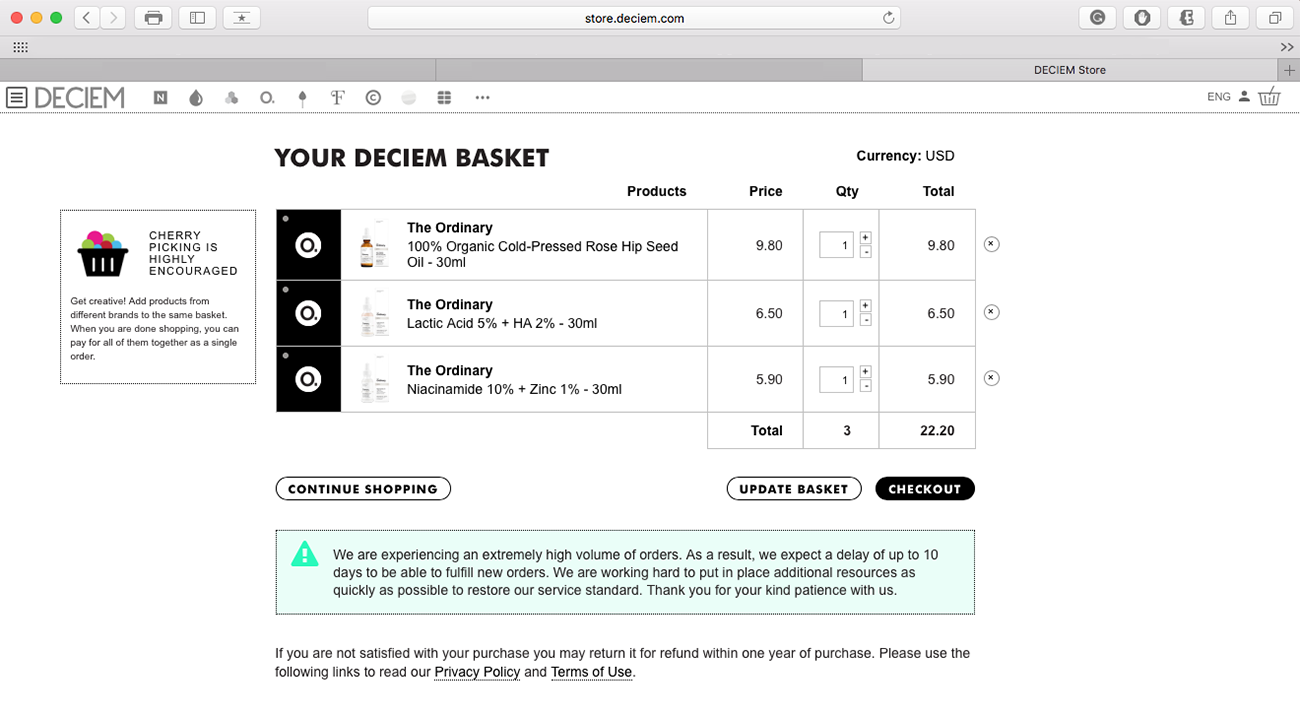Screen dimensions: 1300x715
Task: Click The Ordinary logo in Rose Hip row
Action: 309,245
